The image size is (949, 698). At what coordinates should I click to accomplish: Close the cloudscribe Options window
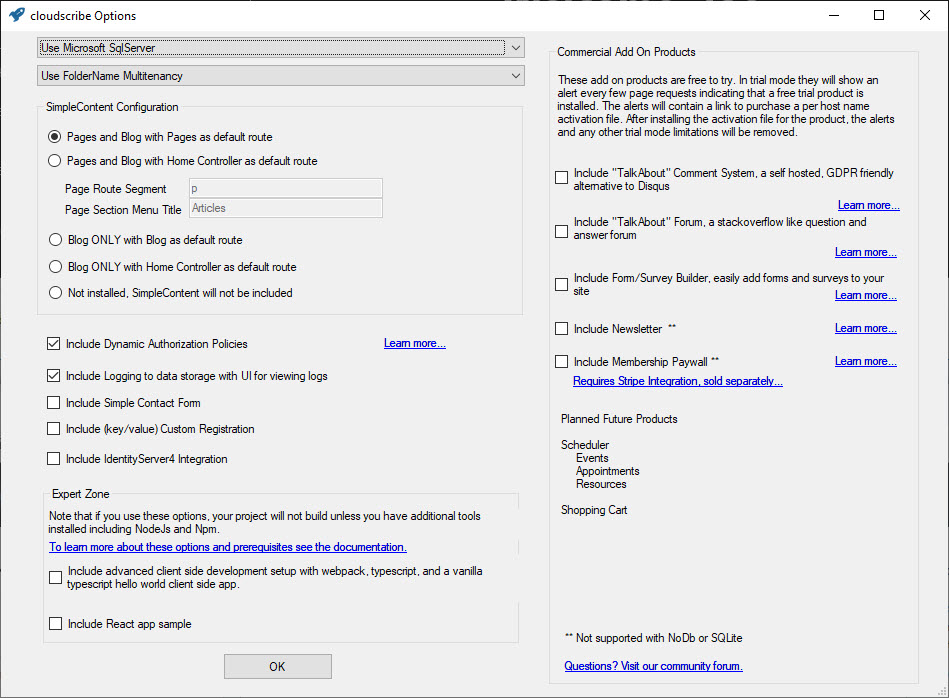coord(925,15)
